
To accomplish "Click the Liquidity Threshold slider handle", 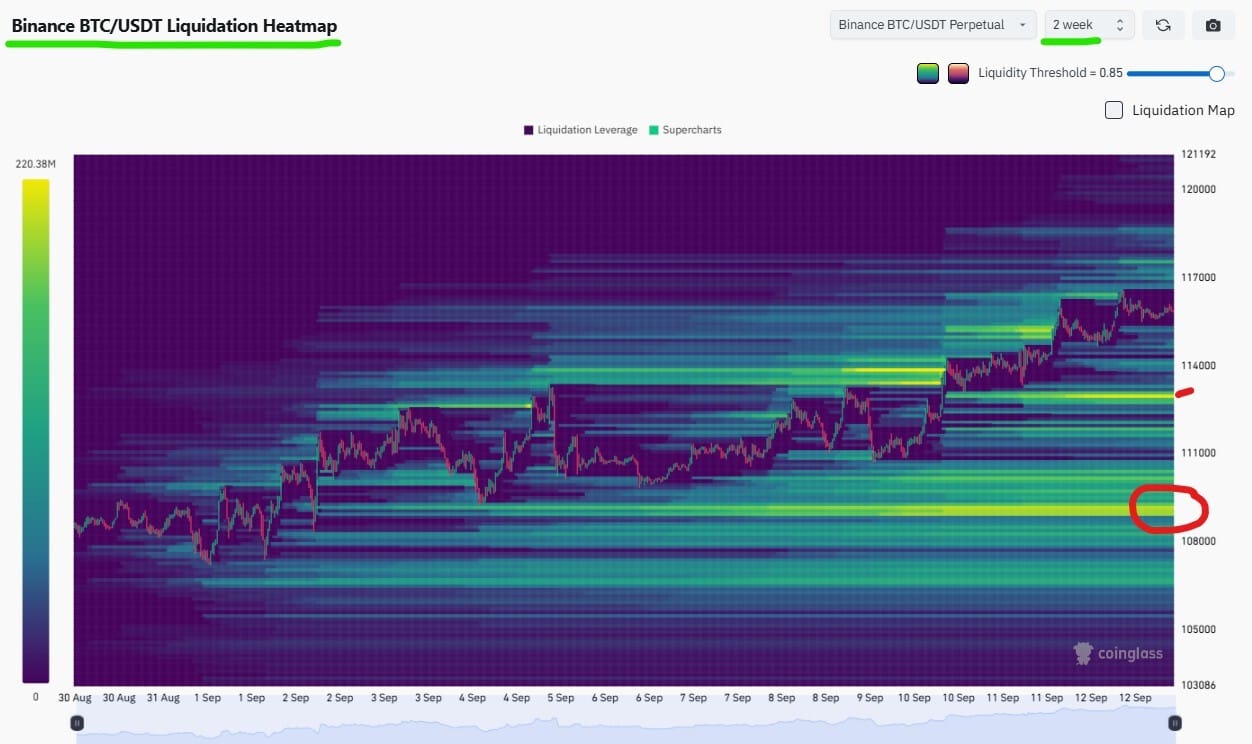I will 1216,73.
